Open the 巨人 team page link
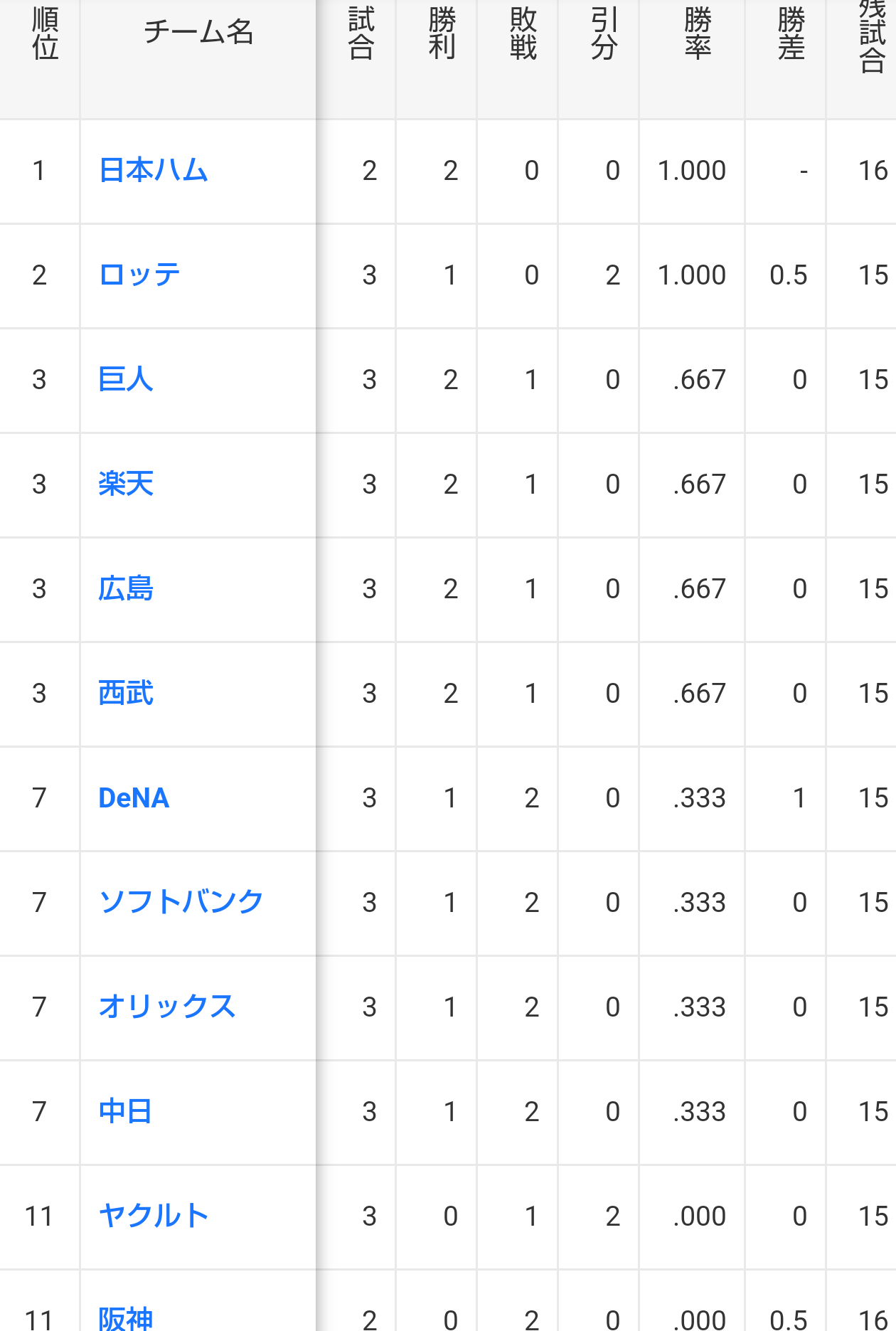 tap(126, 380)
